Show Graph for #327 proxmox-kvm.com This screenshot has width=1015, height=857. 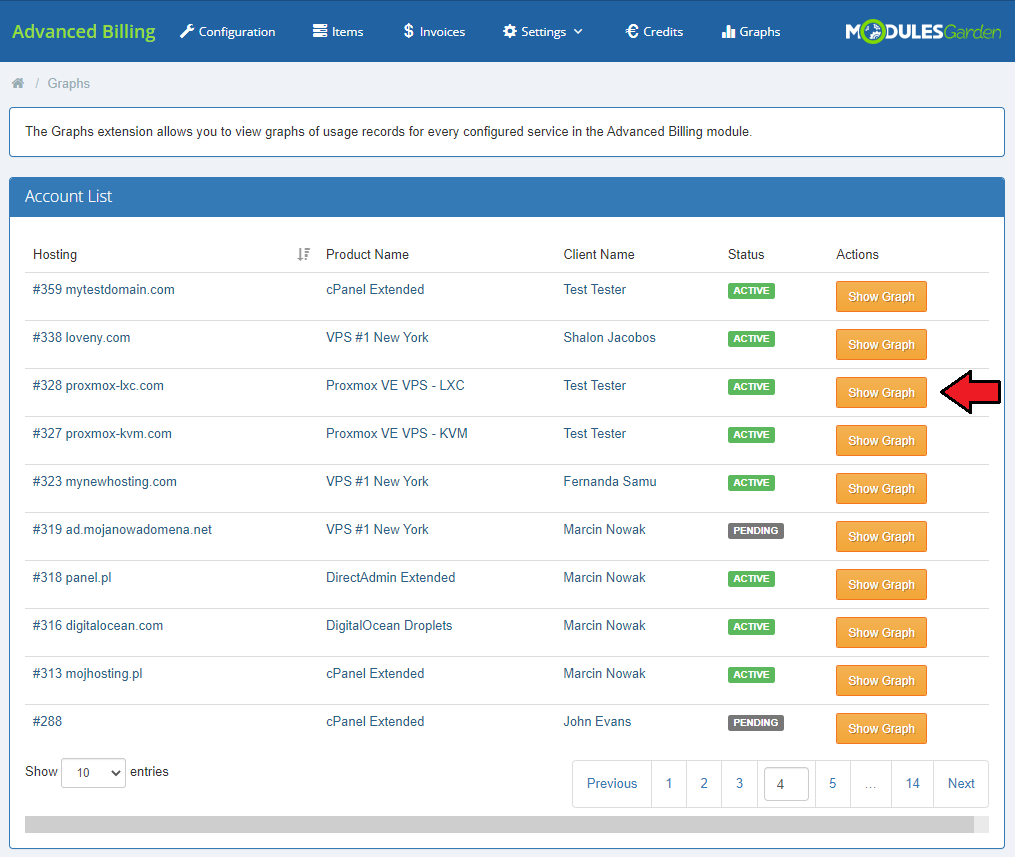pyautogui.click(x=881, y=440)
